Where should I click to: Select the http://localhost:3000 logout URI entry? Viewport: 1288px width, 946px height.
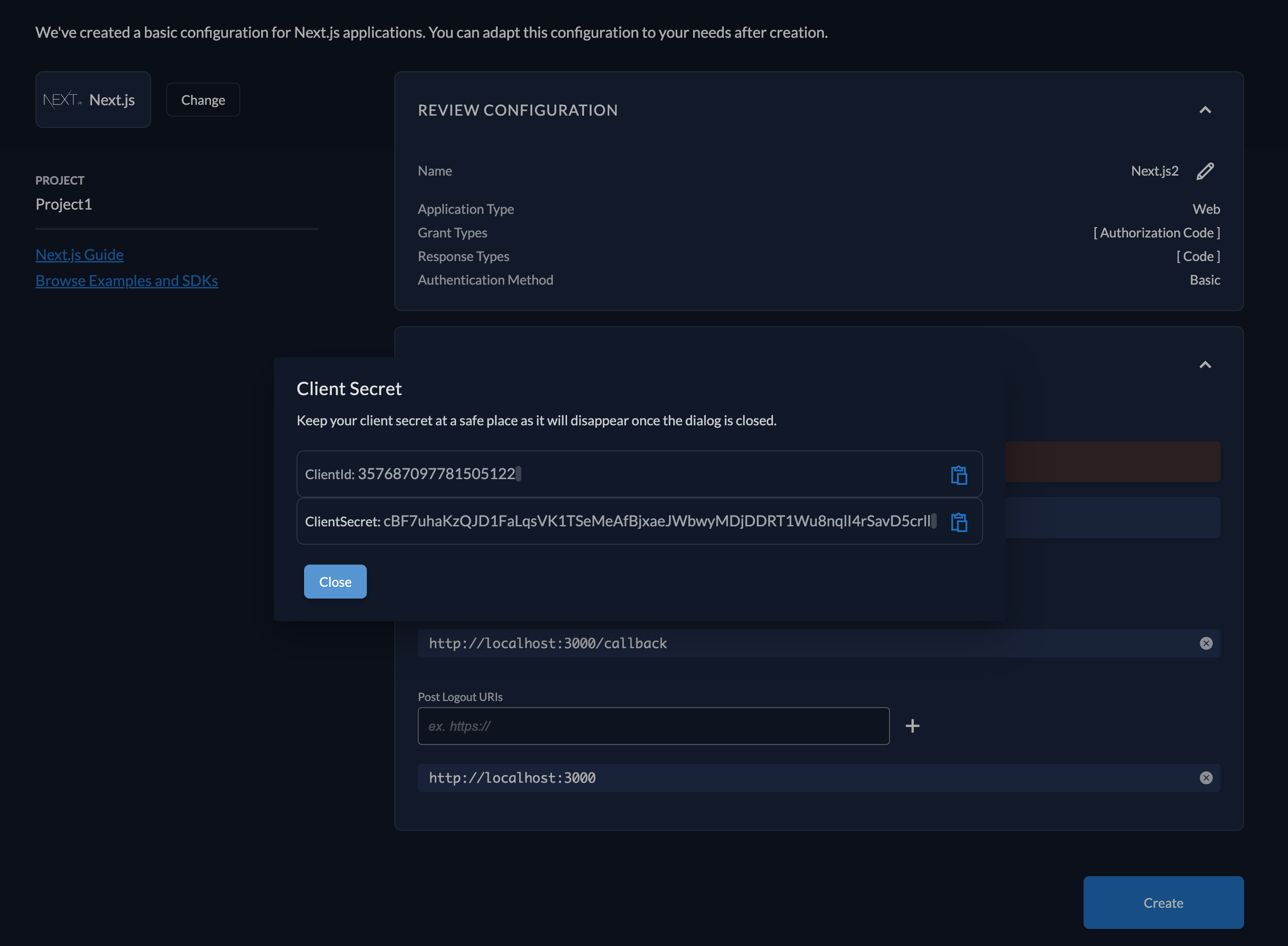[512, 777]
